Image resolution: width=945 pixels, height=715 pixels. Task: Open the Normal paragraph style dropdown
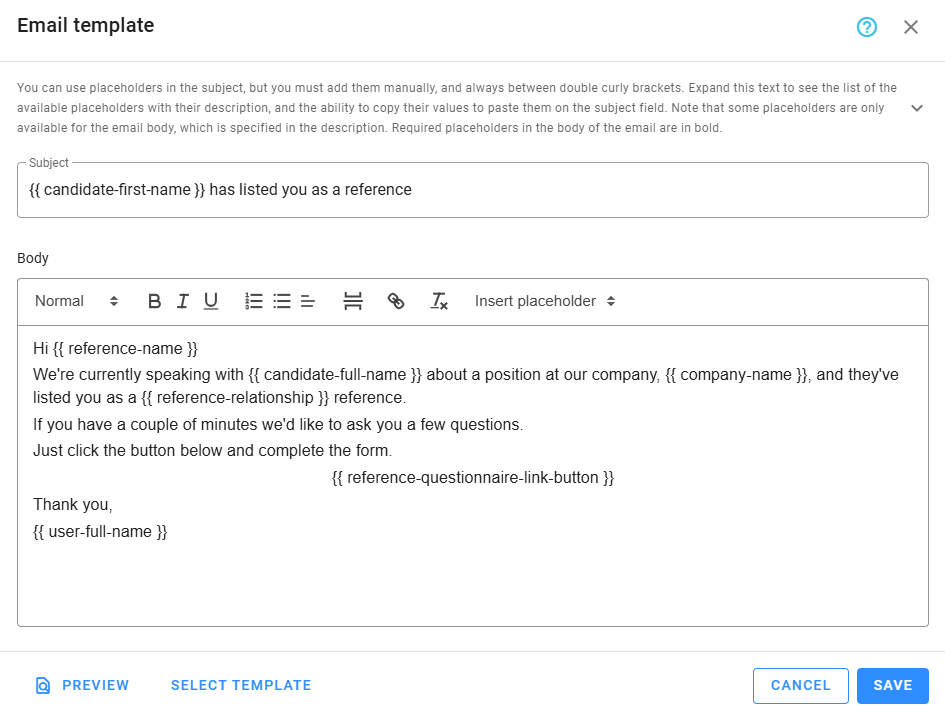click(75, 300)
